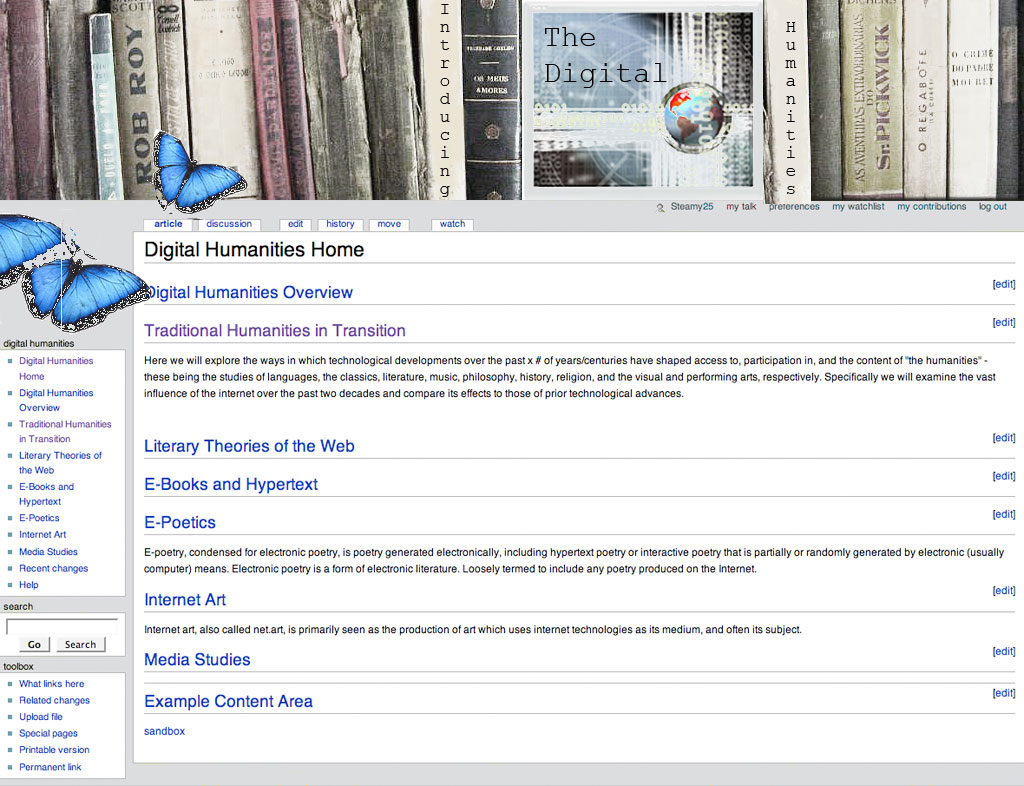Open Literary Theories of the Web in the sidebar

coord(60,463)
